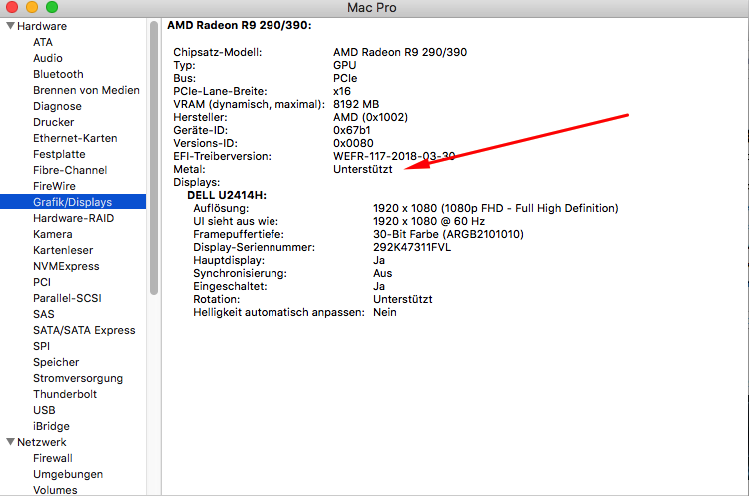This screenshot has width=749, height=496.
Task: Click the Synchronisierung value Aus
Action: (x=383, y=273)
